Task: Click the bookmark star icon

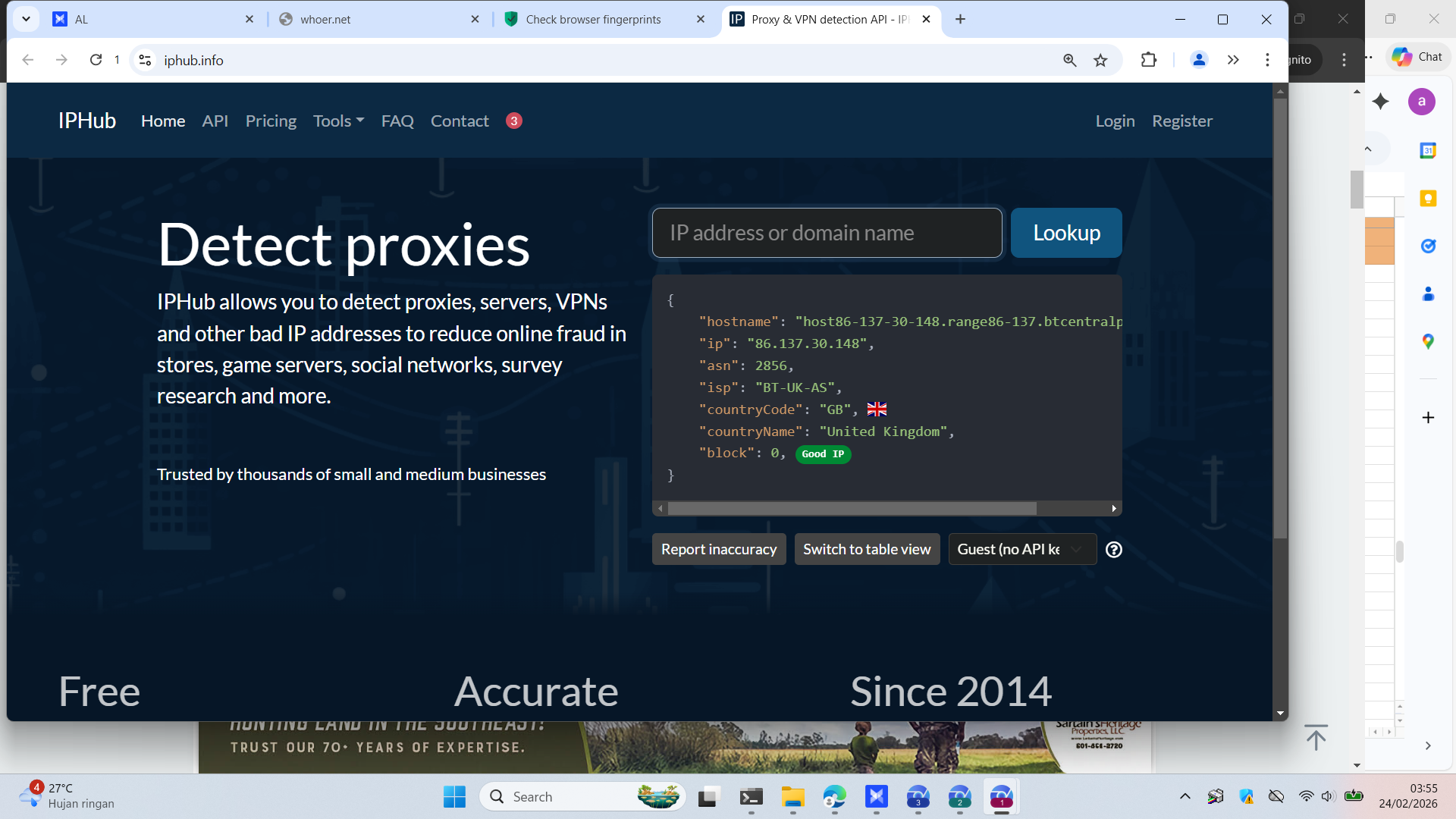Action: 1100,60
